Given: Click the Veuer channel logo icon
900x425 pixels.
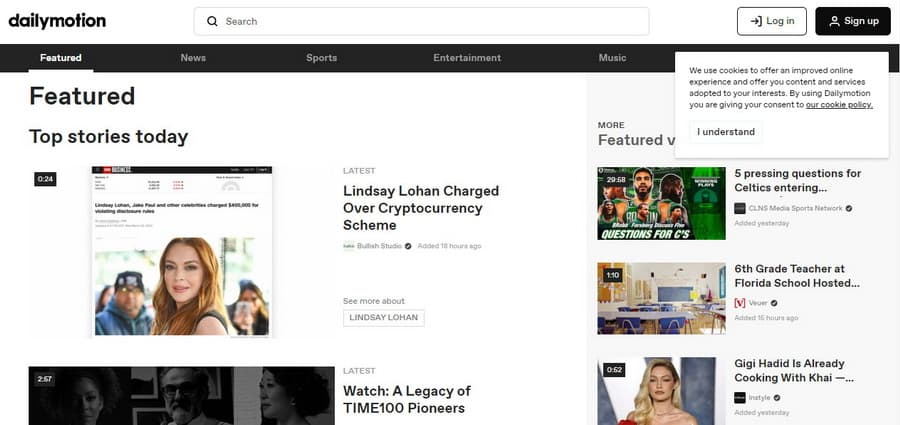Looking at the screenshot, I should [740, 303].
